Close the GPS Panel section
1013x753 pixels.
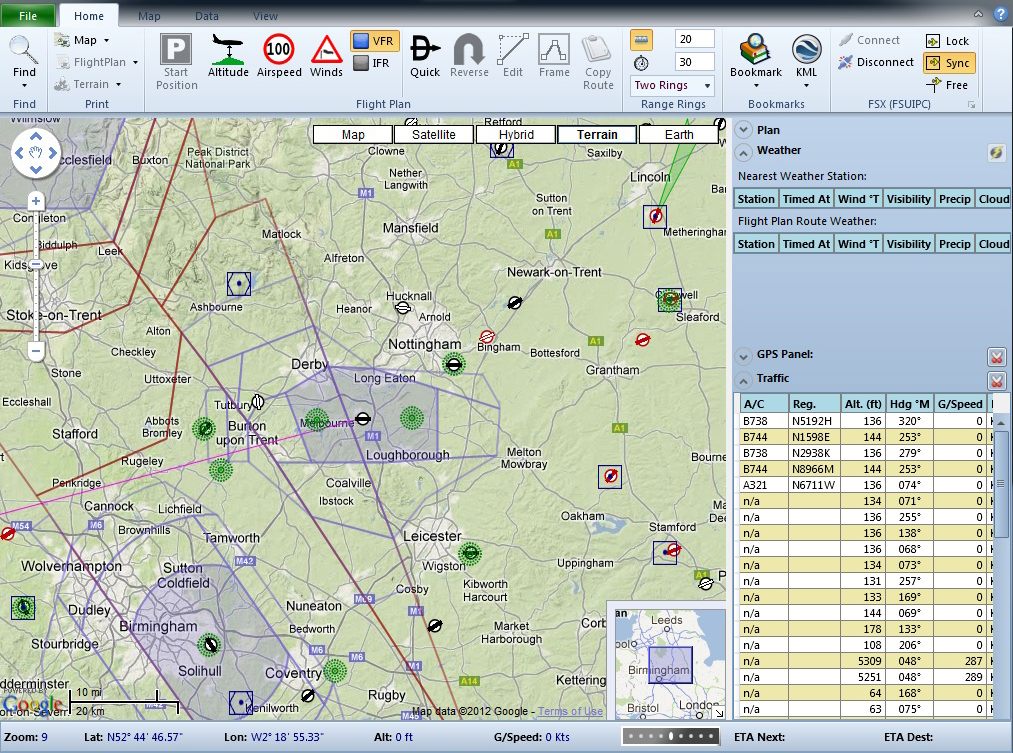point(997,356)
